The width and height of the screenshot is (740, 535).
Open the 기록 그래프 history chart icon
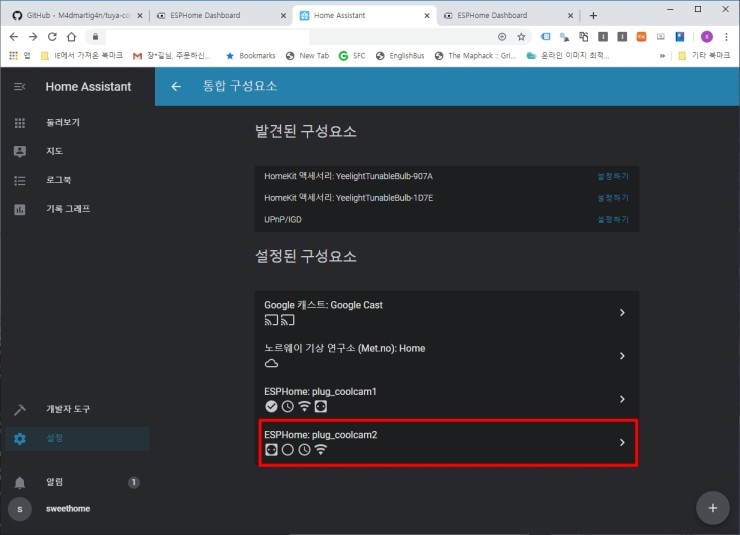[20, 209]
